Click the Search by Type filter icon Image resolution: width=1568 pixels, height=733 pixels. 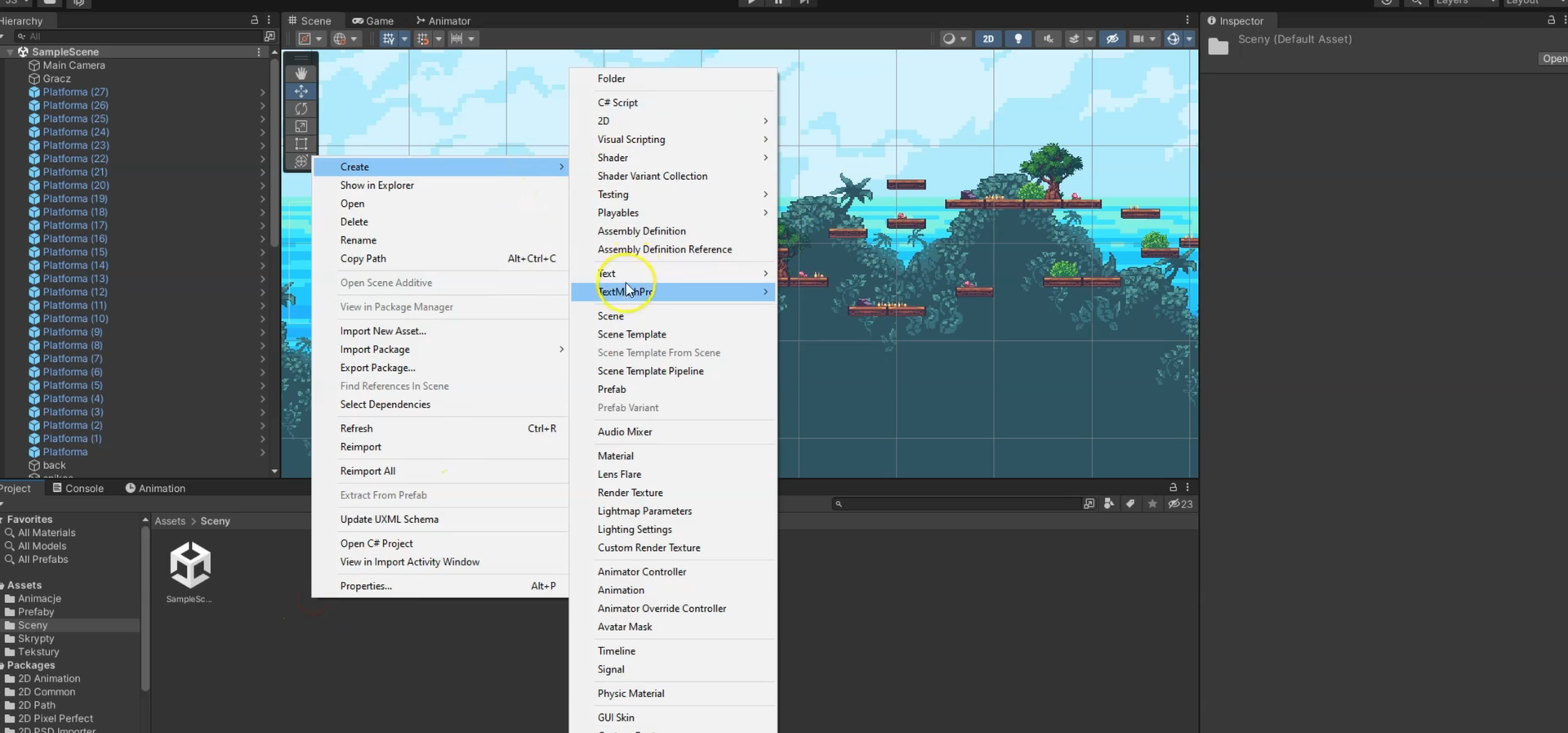(x=1108, y=504)
